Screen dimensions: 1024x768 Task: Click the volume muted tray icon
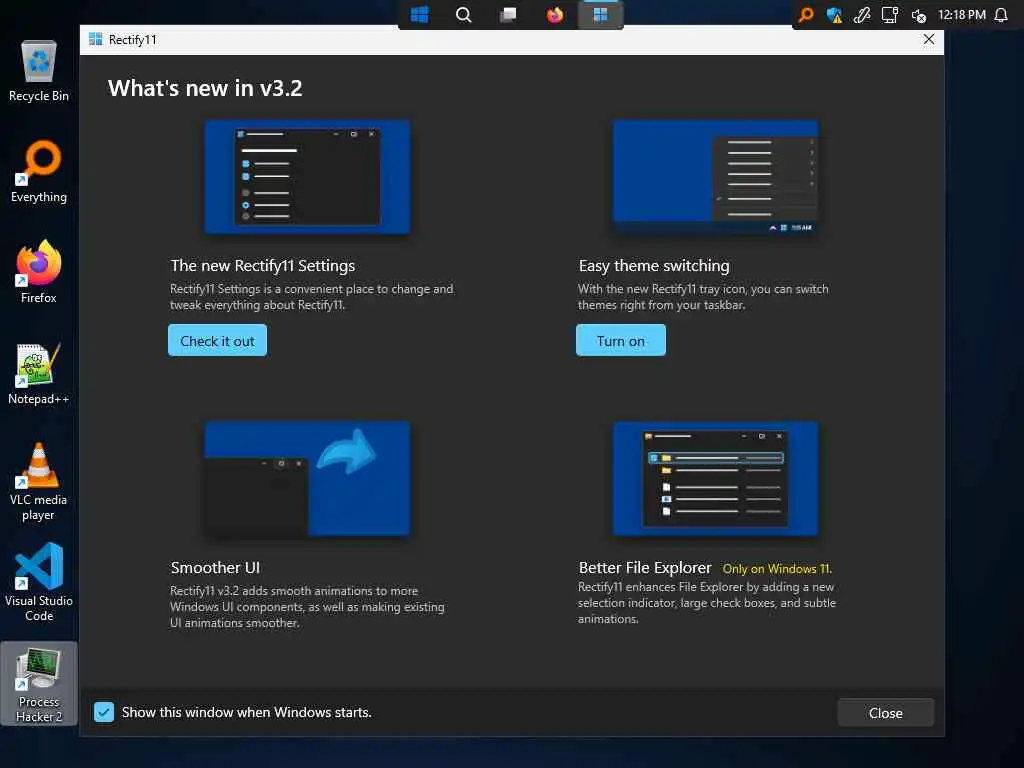coord(918,15)
